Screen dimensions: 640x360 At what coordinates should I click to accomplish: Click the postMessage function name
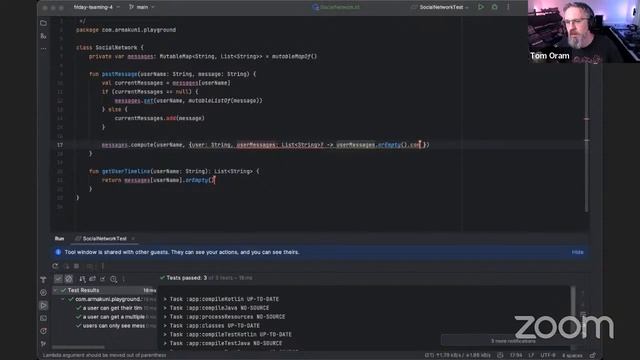(x=120, y=74)
